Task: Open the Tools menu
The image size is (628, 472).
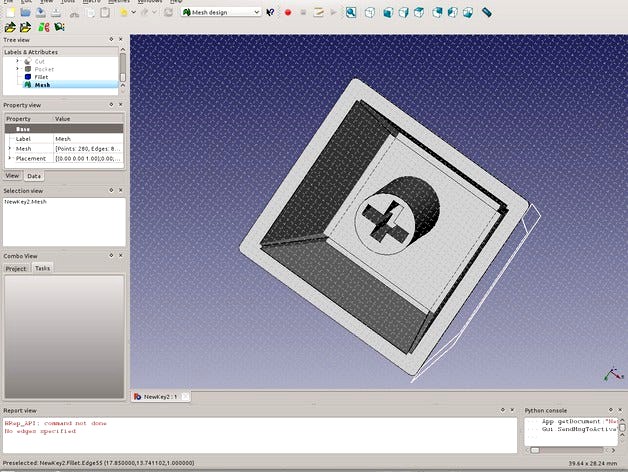Action: pyautogui.click(x=67, y=3)
